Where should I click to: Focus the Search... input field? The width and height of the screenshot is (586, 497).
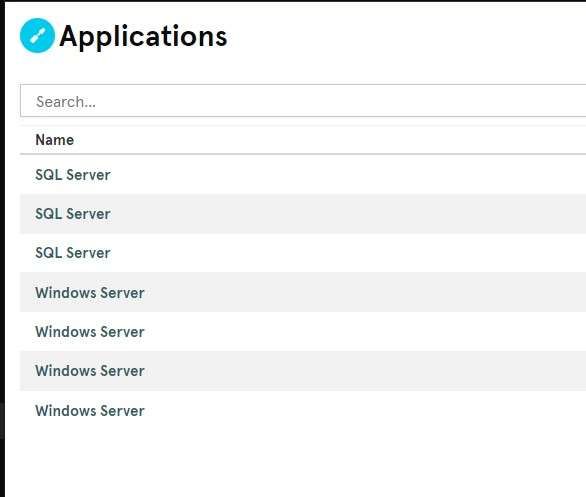tap(303, 101)
